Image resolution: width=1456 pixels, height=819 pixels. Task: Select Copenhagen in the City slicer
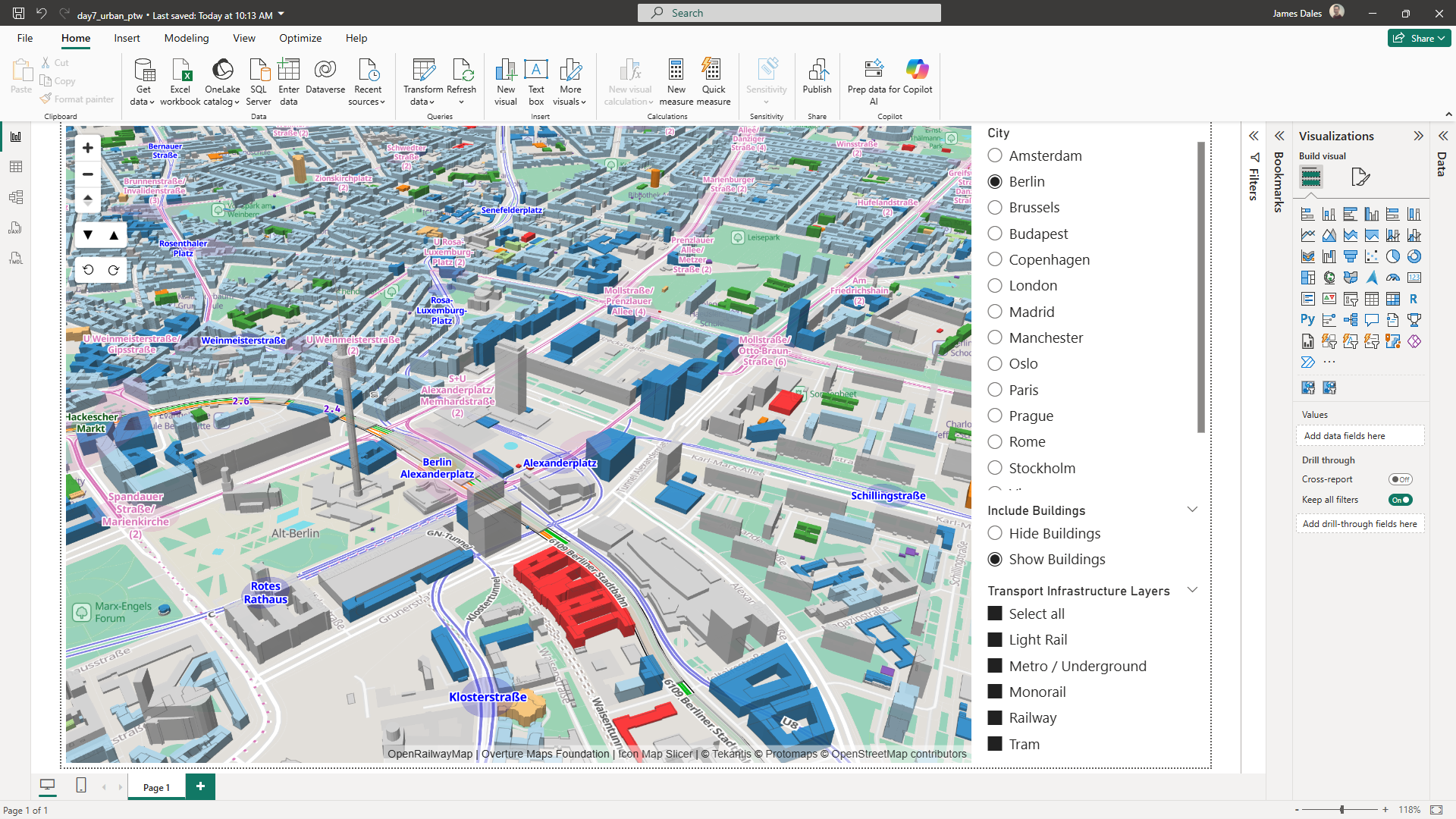click(995, 259)
